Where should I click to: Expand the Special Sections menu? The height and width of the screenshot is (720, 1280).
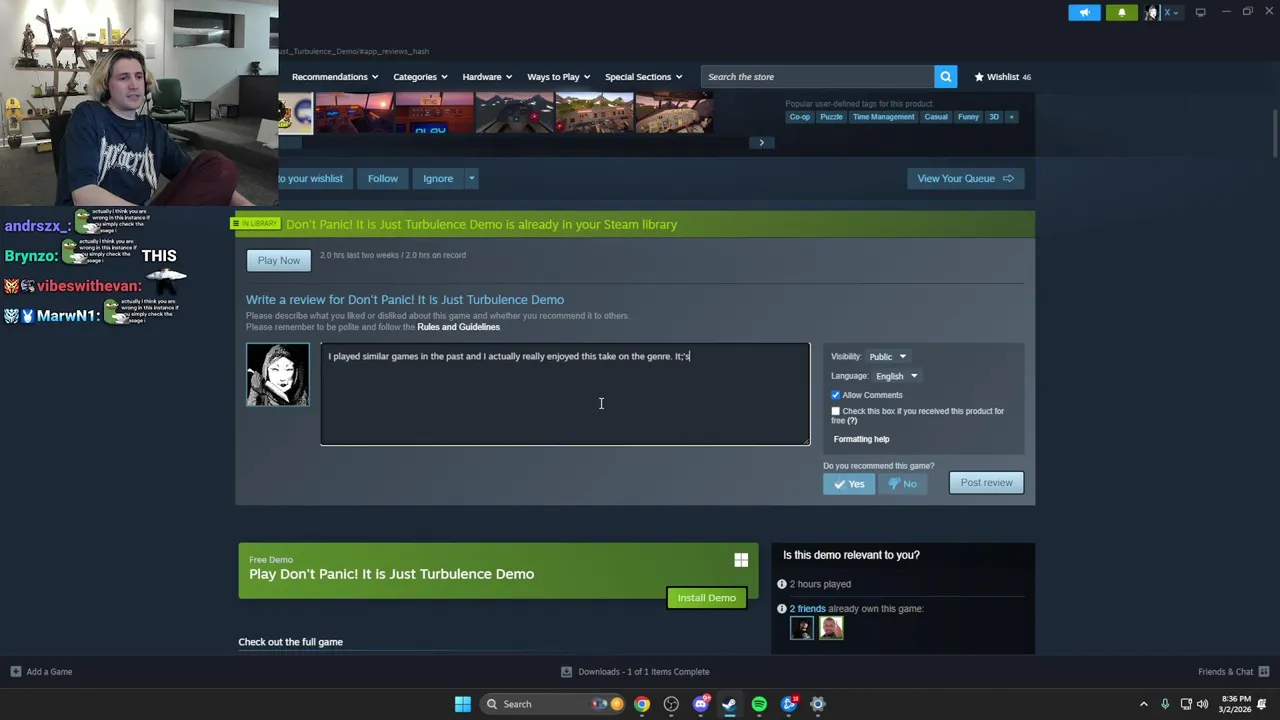pos(643,77)
